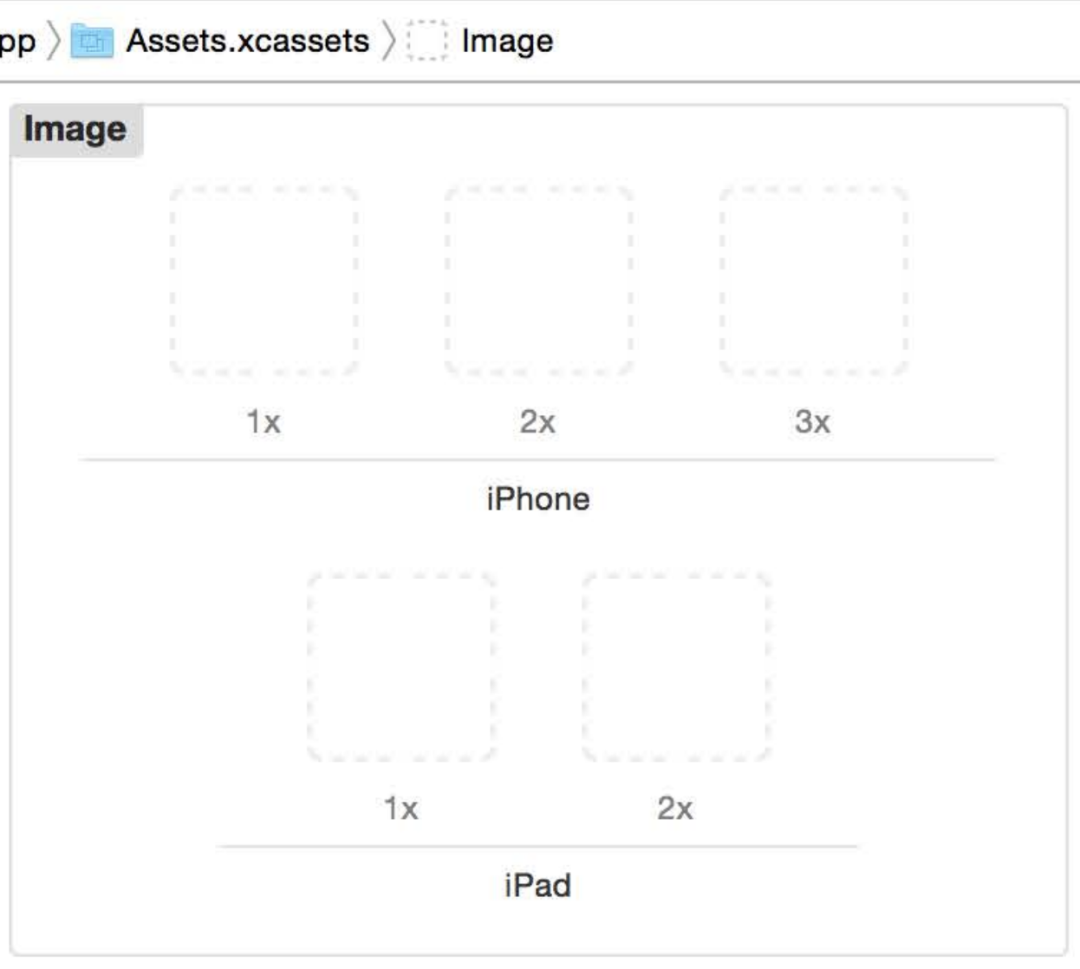Open the Assets.xcassets breadcrumb label
The width and height of the screenshot is (1080, 969).
[247, 41]
